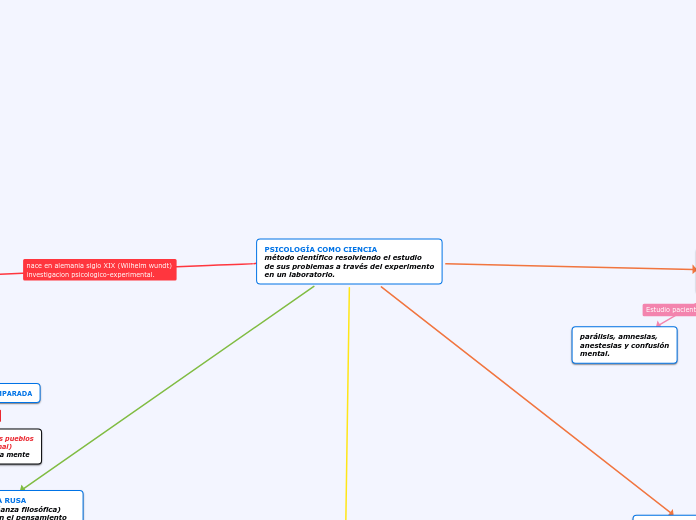Select the orange horizontal connector heading right
This screenshot has width=696, height=520.
pos(570,266)
